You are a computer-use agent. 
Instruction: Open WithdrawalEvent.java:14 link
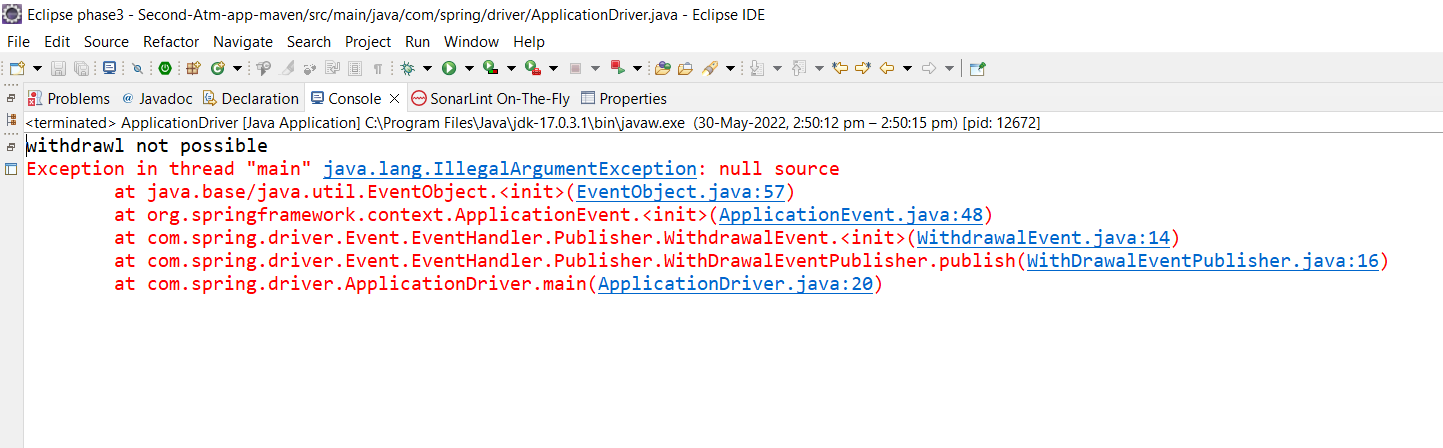pyautogui.click(x=1043, y=237)
